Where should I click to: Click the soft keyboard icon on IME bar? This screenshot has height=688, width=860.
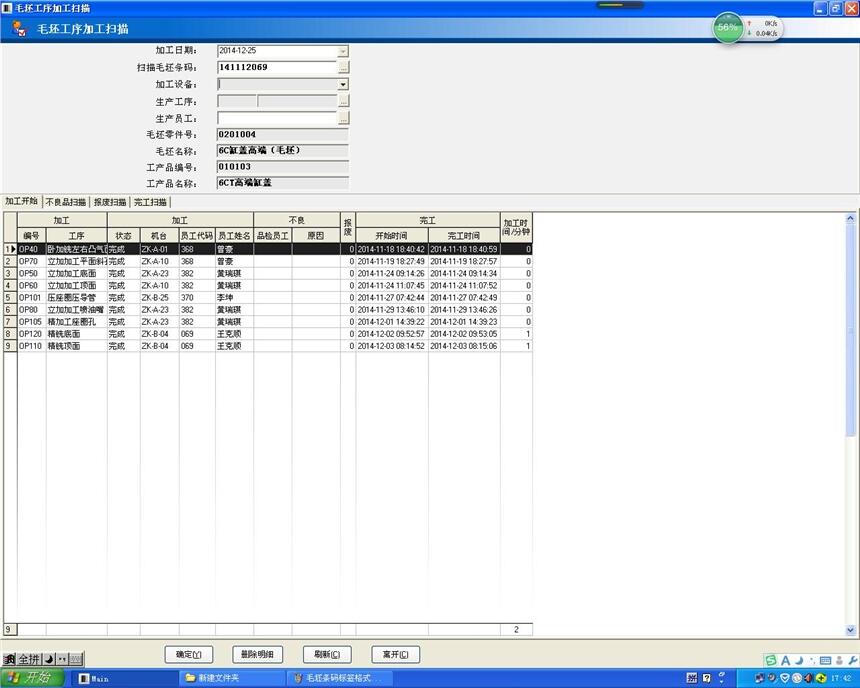pos(76,660)
